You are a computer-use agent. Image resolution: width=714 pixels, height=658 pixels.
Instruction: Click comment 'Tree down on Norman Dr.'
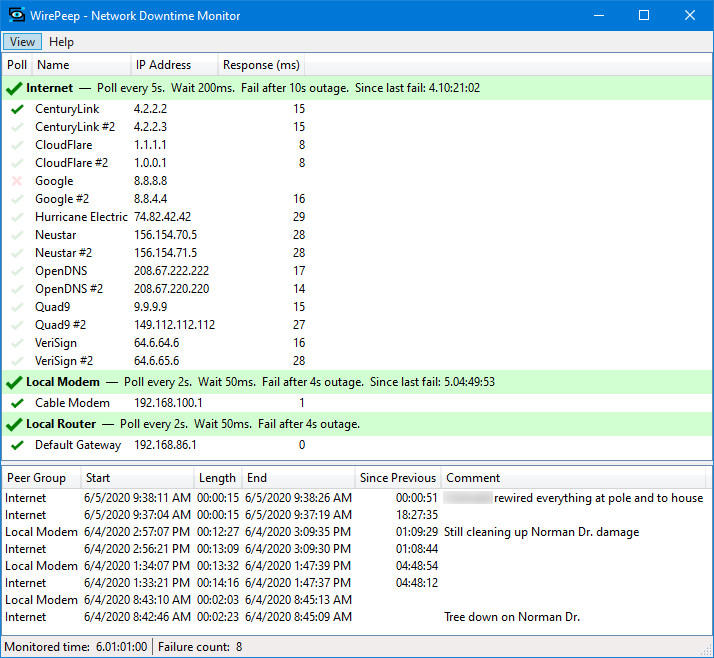(512, 617)
